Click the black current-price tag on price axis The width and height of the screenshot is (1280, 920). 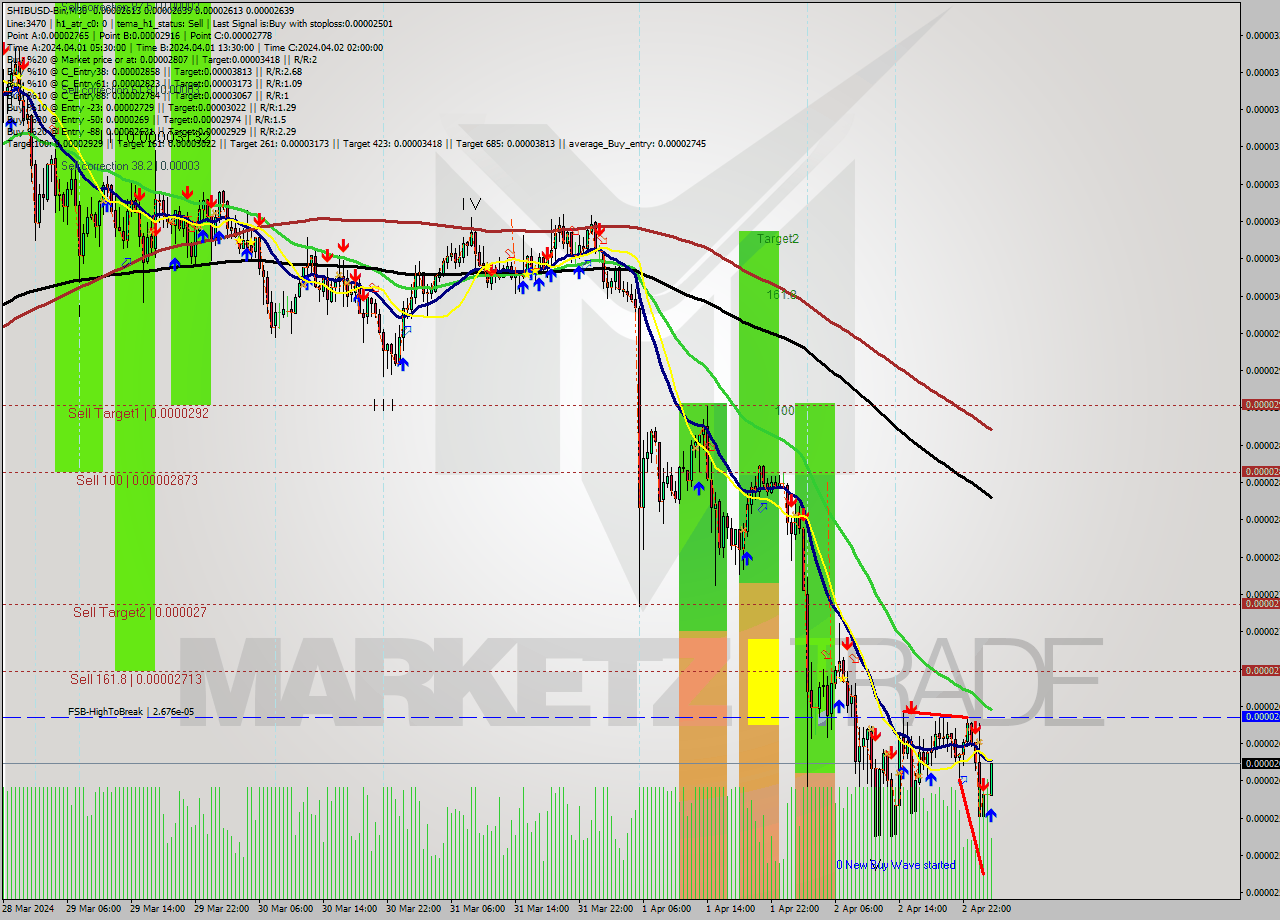pos(1260,763)
